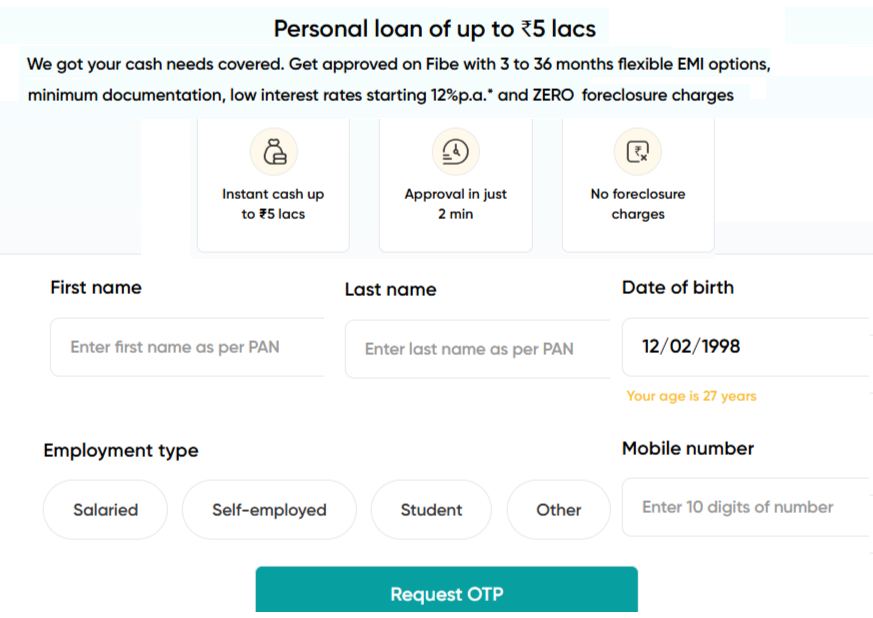Image resolution: width=873 pixels, height=618 pixels.
Task: Click the 'Mobile number' label
Action: pos(688,448)
